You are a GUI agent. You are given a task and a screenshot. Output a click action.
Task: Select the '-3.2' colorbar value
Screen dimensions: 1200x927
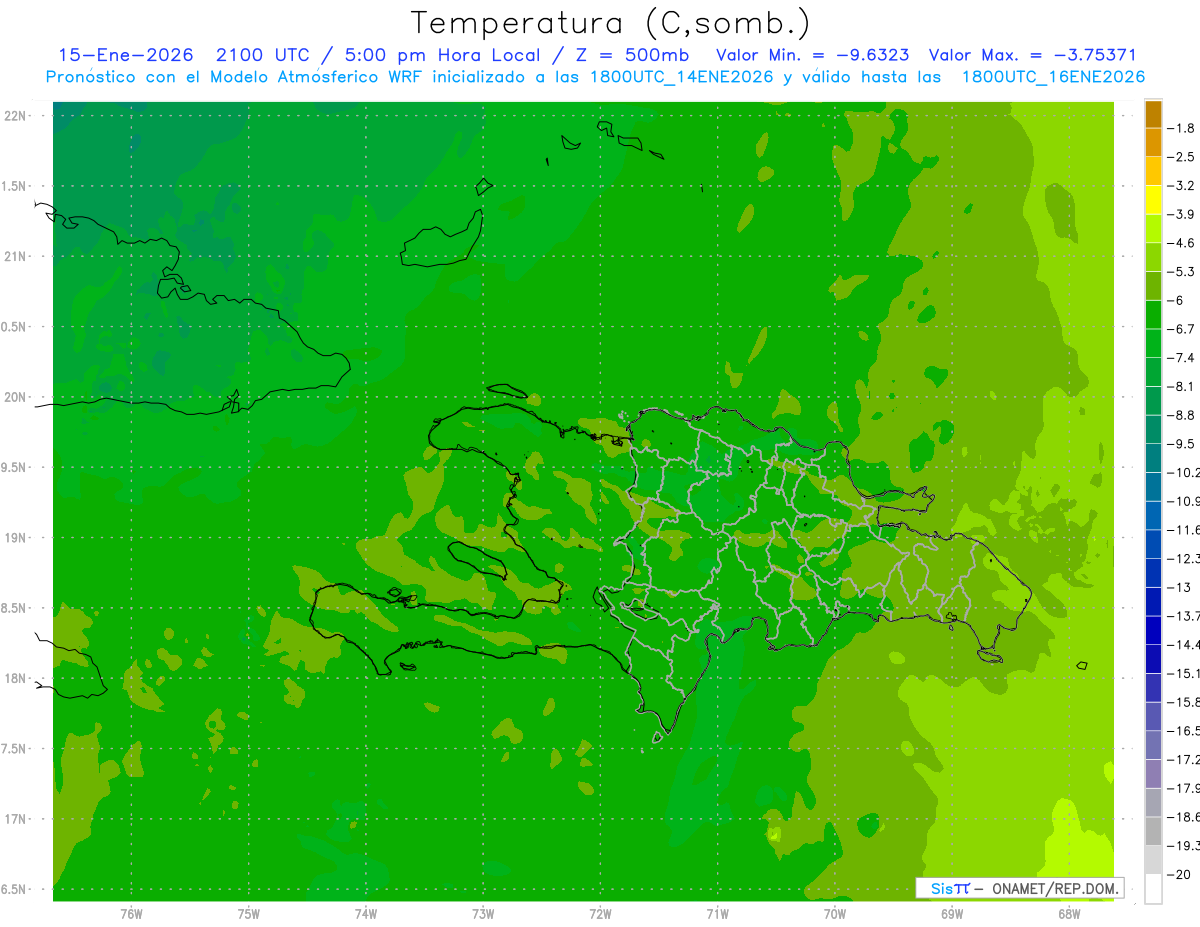(x=1182, y=186)
